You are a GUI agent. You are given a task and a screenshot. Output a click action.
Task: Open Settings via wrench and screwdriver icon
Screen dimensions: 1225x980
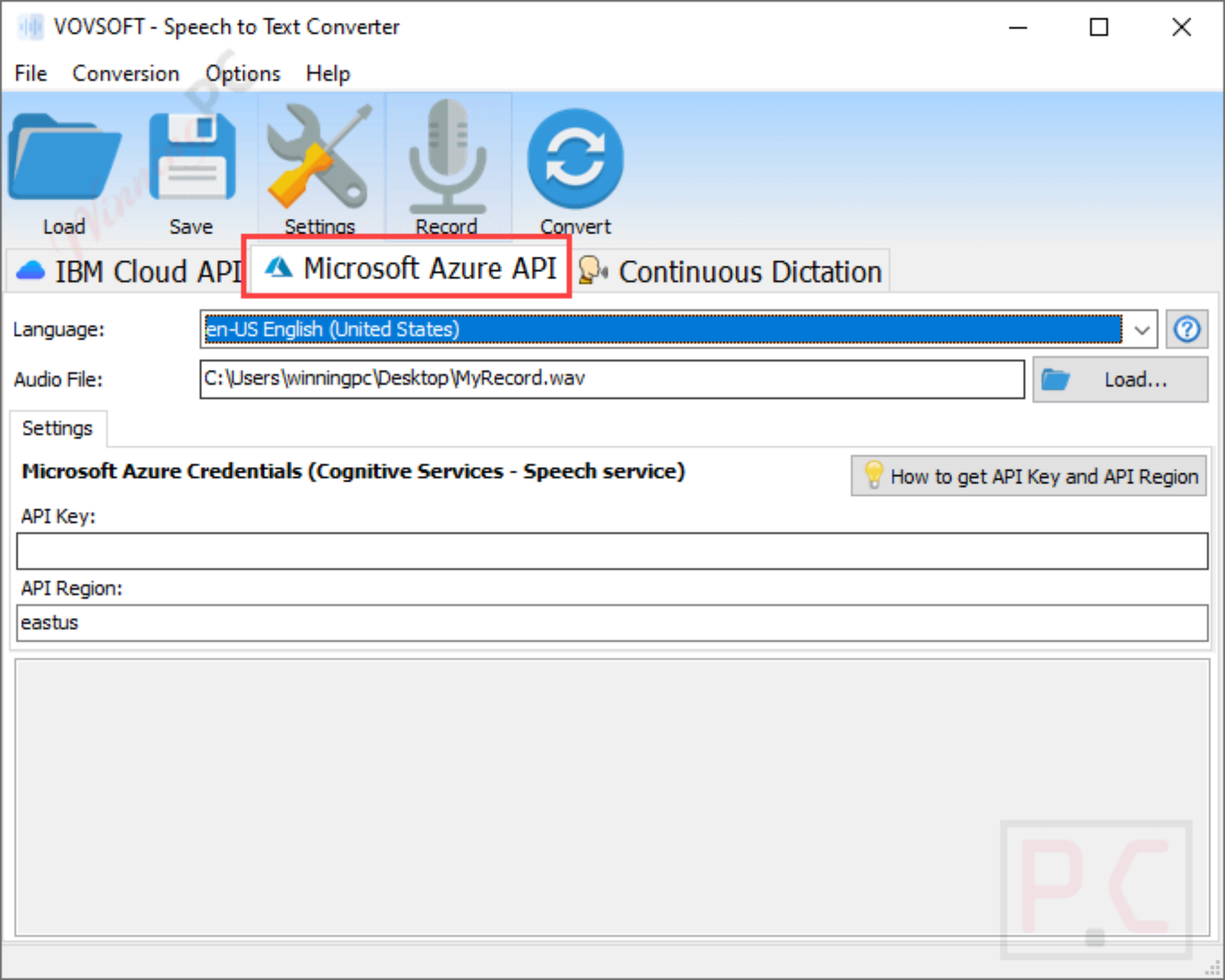[319, 157]
